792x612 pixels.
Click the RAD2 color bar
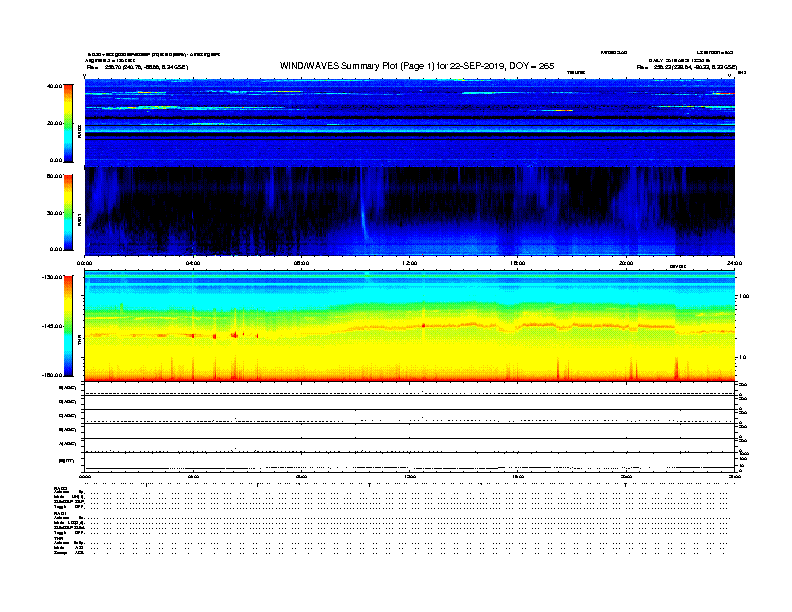pos(68,123)
